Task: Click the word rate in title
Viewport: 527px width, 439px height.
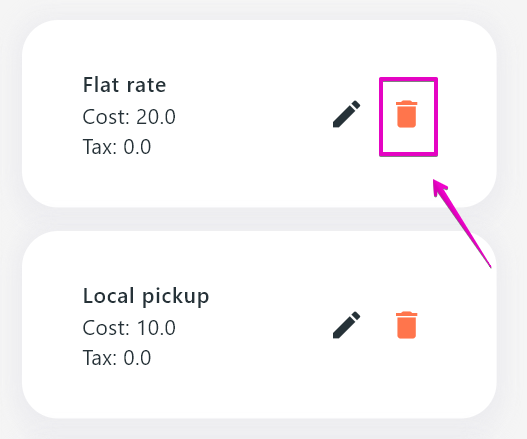Action: coord(146,85)
